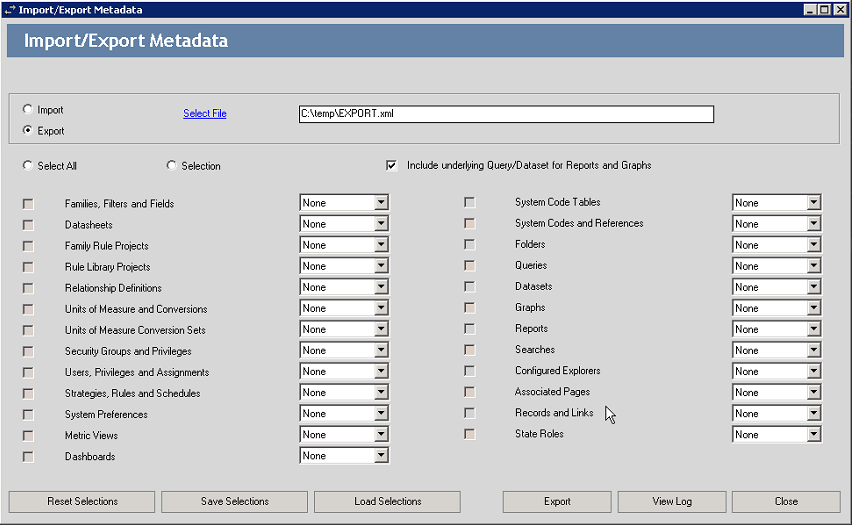Open the Queries dropdown
Viewport: 852px width, 525px height.
click(x=777, y=266)
